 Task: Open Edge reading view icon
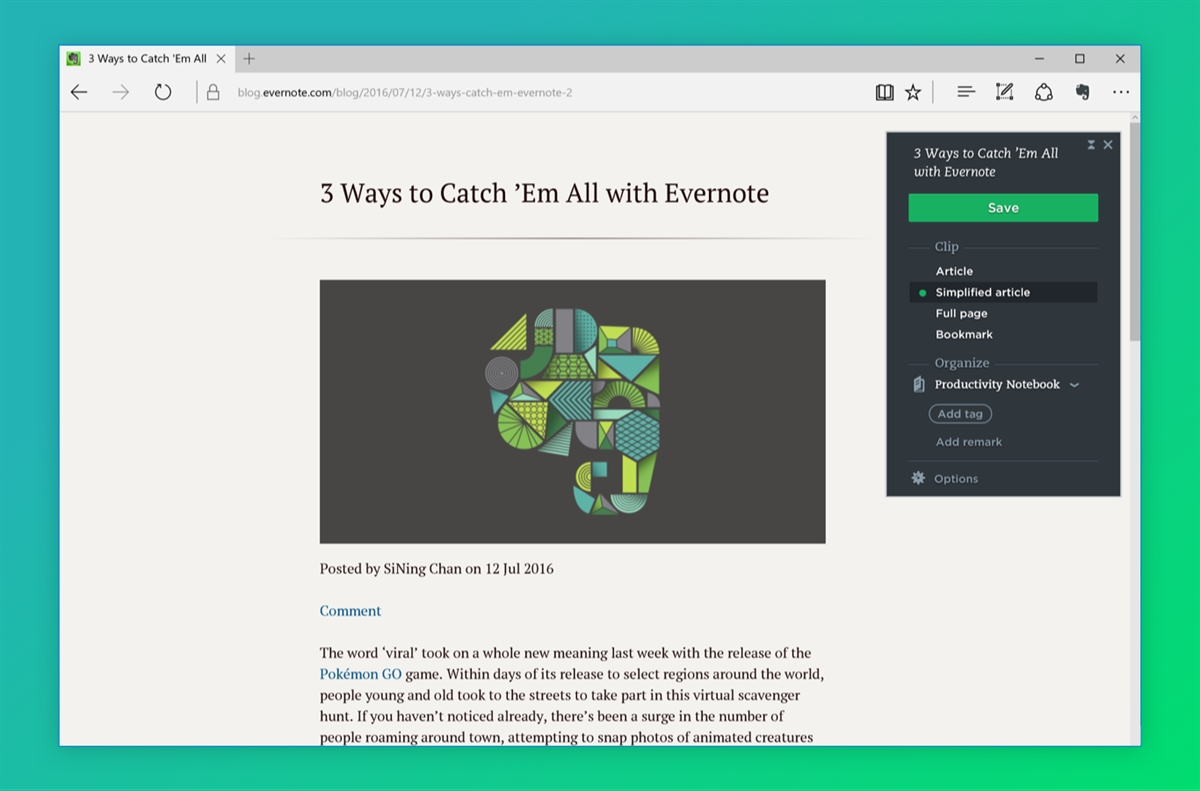pyautogui.click(x=884, y=91)
